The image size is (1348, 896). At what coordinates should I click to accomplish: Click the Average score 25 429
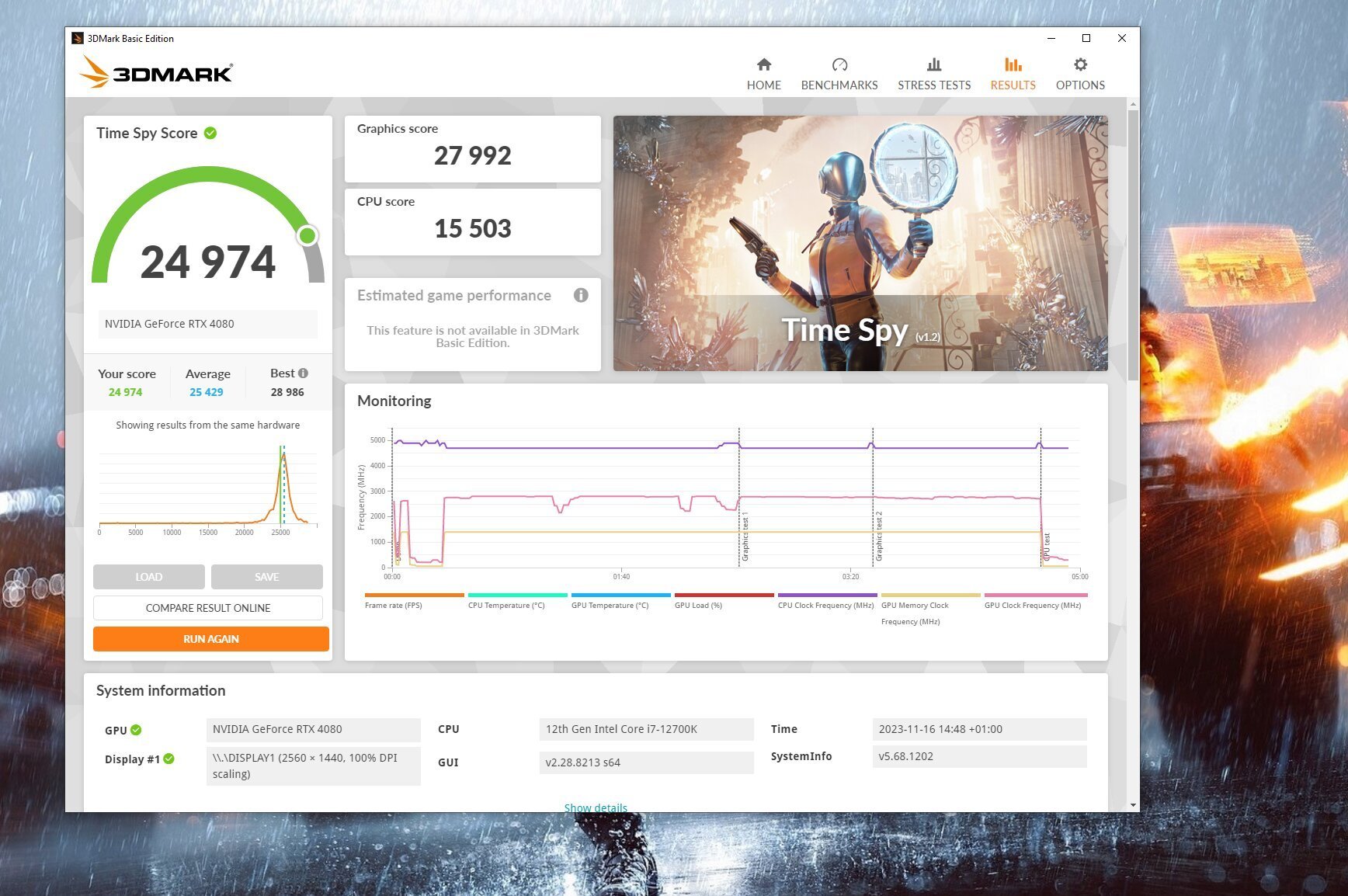207,392
